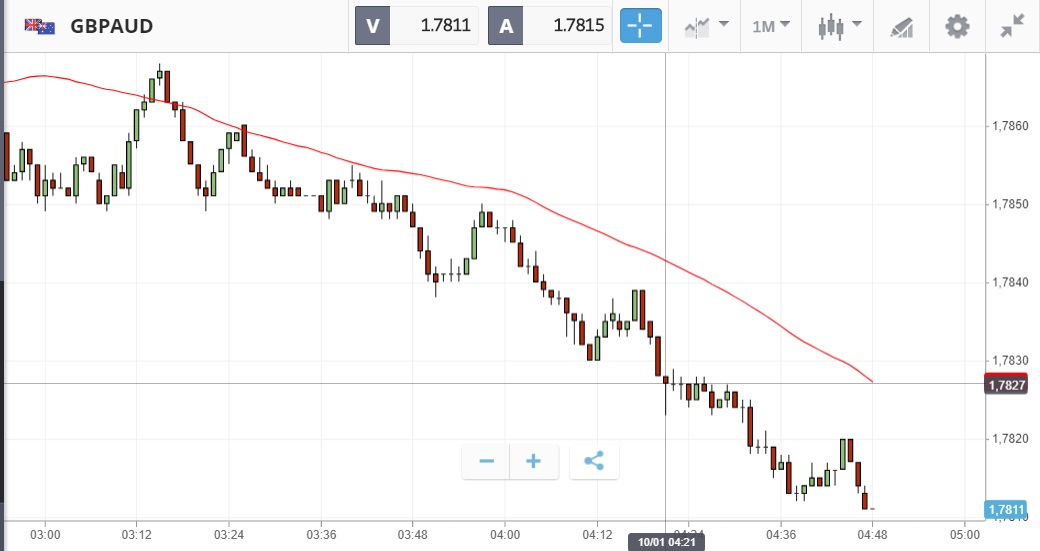This screenshot has width=1040, height=551.
Task: Zoom out with the minus button
Action: pos(487,461)
